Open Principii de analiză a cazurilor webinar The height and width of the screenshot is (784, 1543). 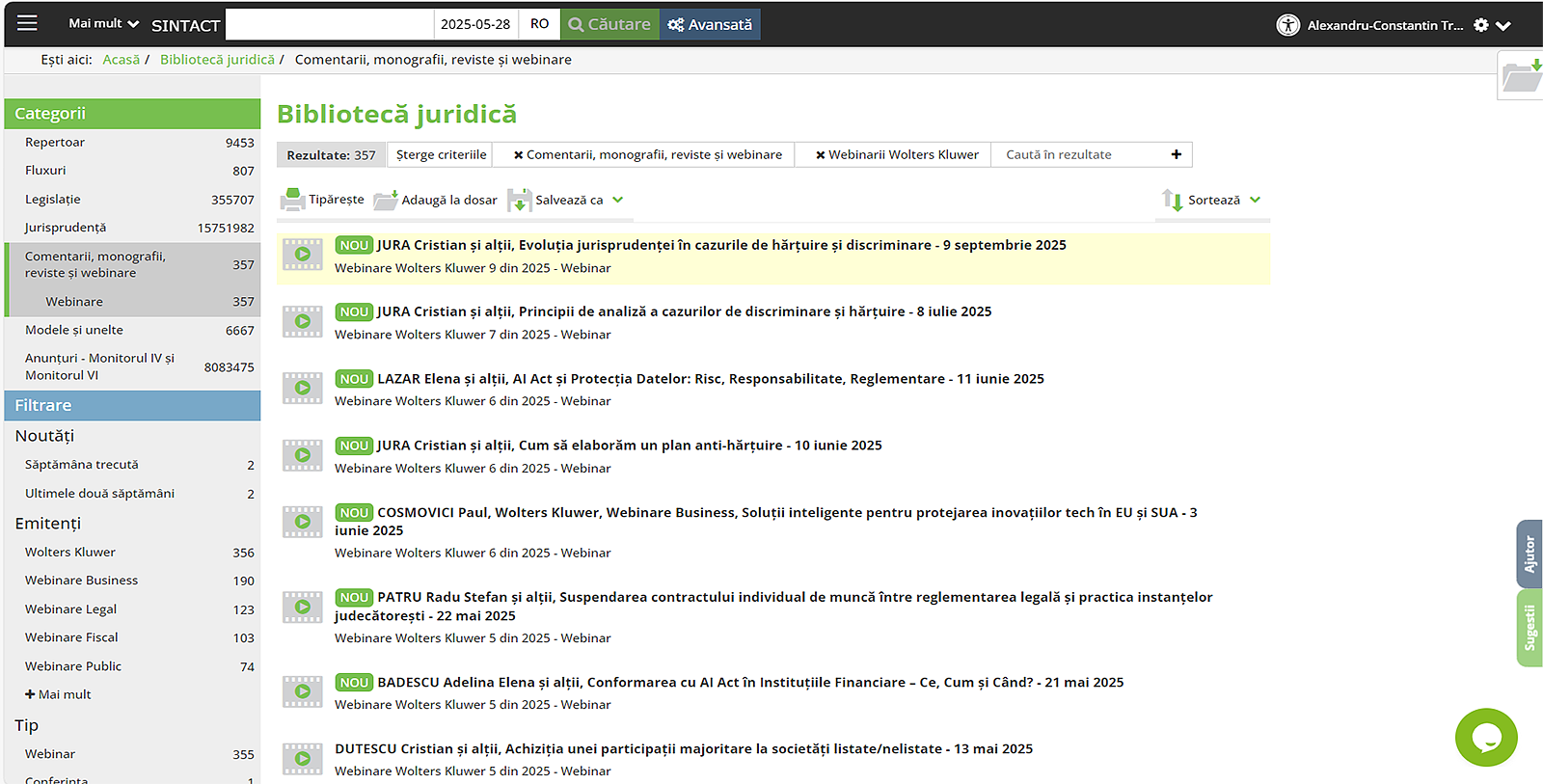point(685,311)
